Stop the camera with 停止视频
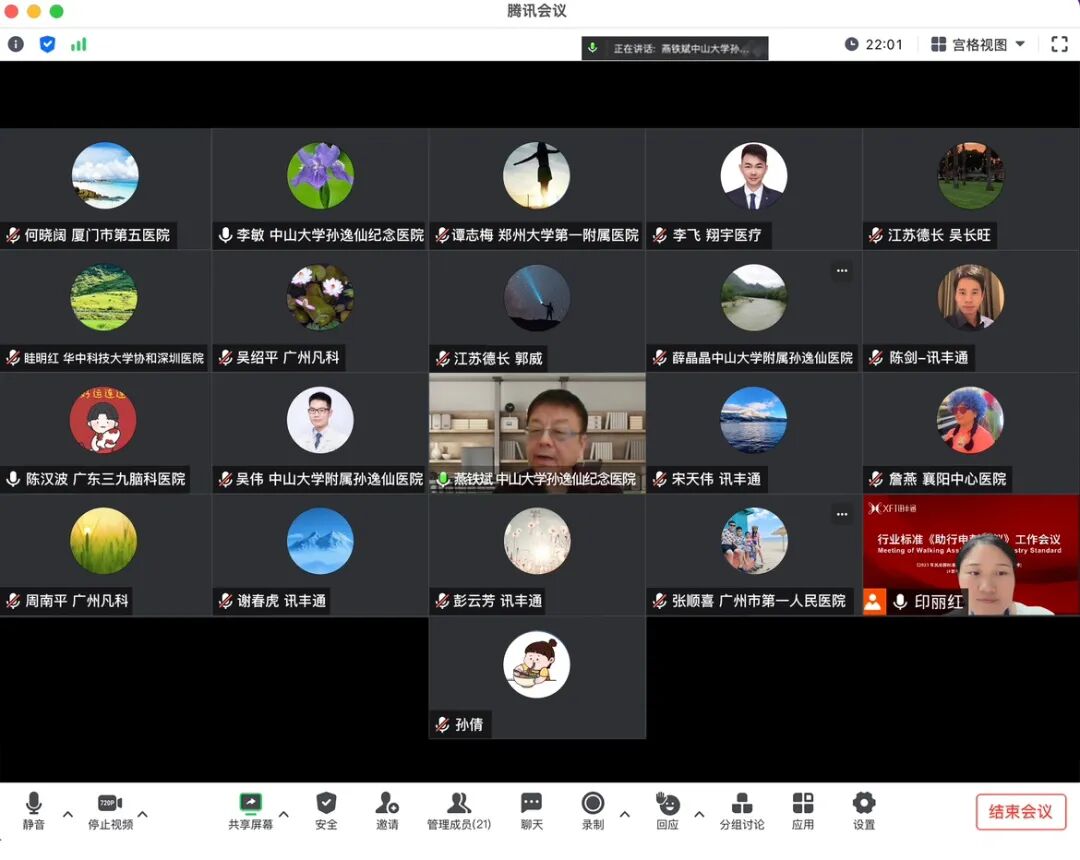The width and height of the screenshot is (1080, 860). 110,811
